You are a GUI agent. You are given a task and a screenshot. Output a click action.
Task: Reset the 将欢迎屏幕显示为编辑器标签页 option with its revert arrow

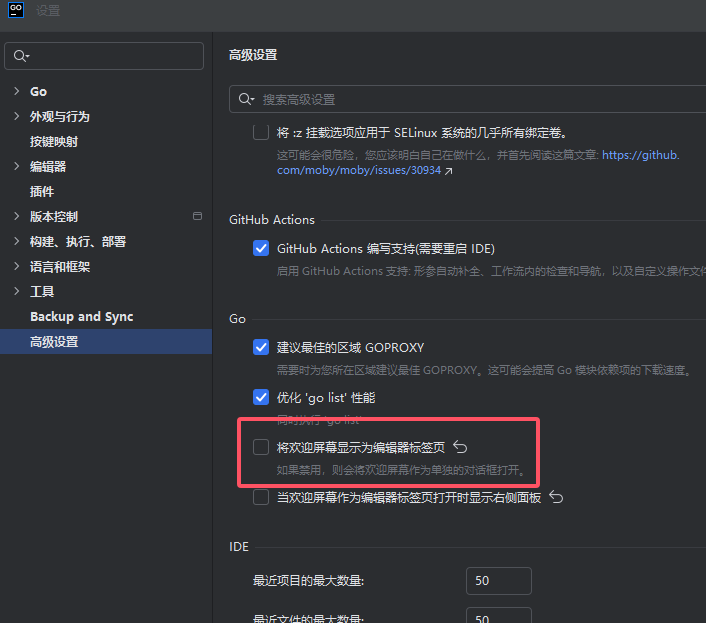tap(461, 447)
